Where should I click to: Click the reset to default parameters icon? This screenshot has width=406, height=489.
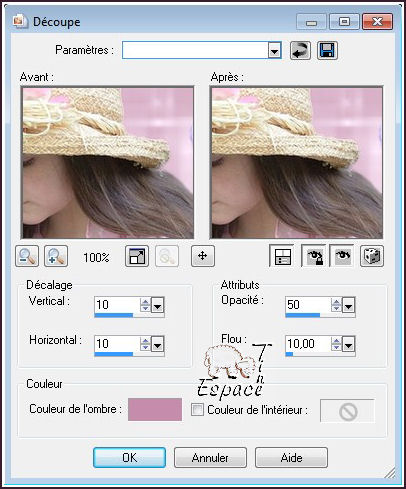tap(300, 51)
